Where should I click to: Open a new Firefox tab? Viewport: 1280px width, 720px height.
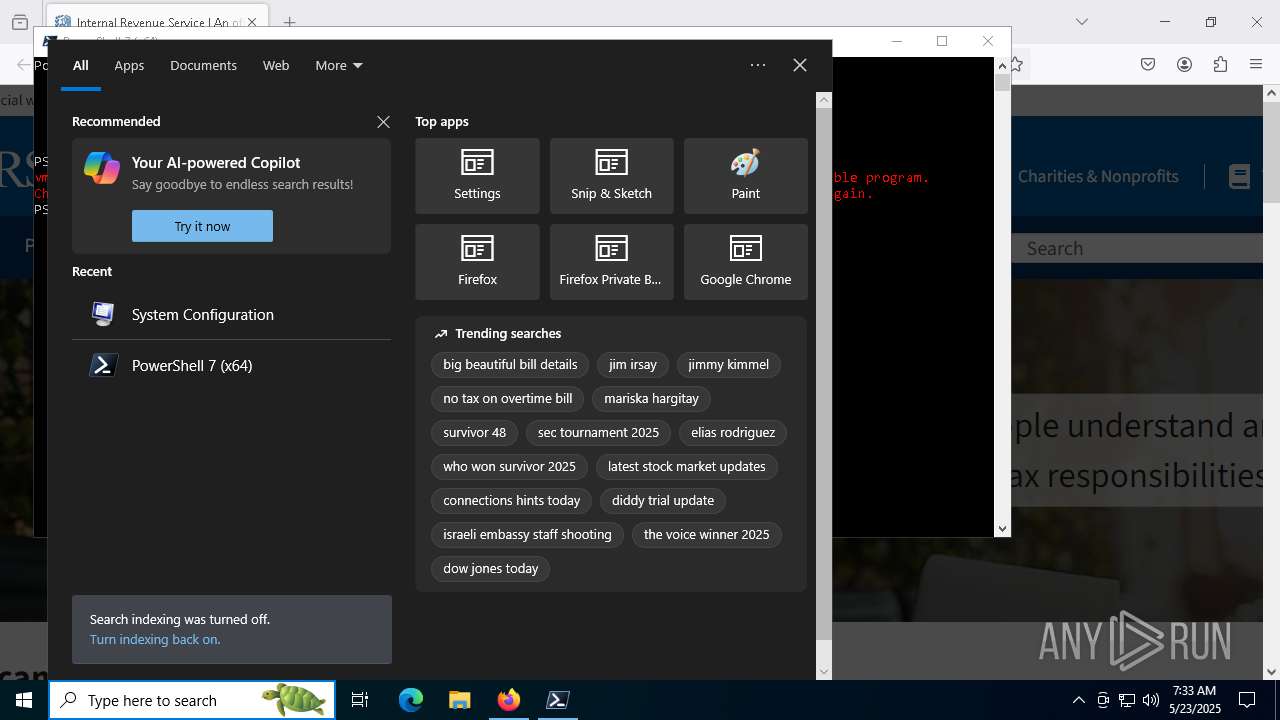point(289,22)
